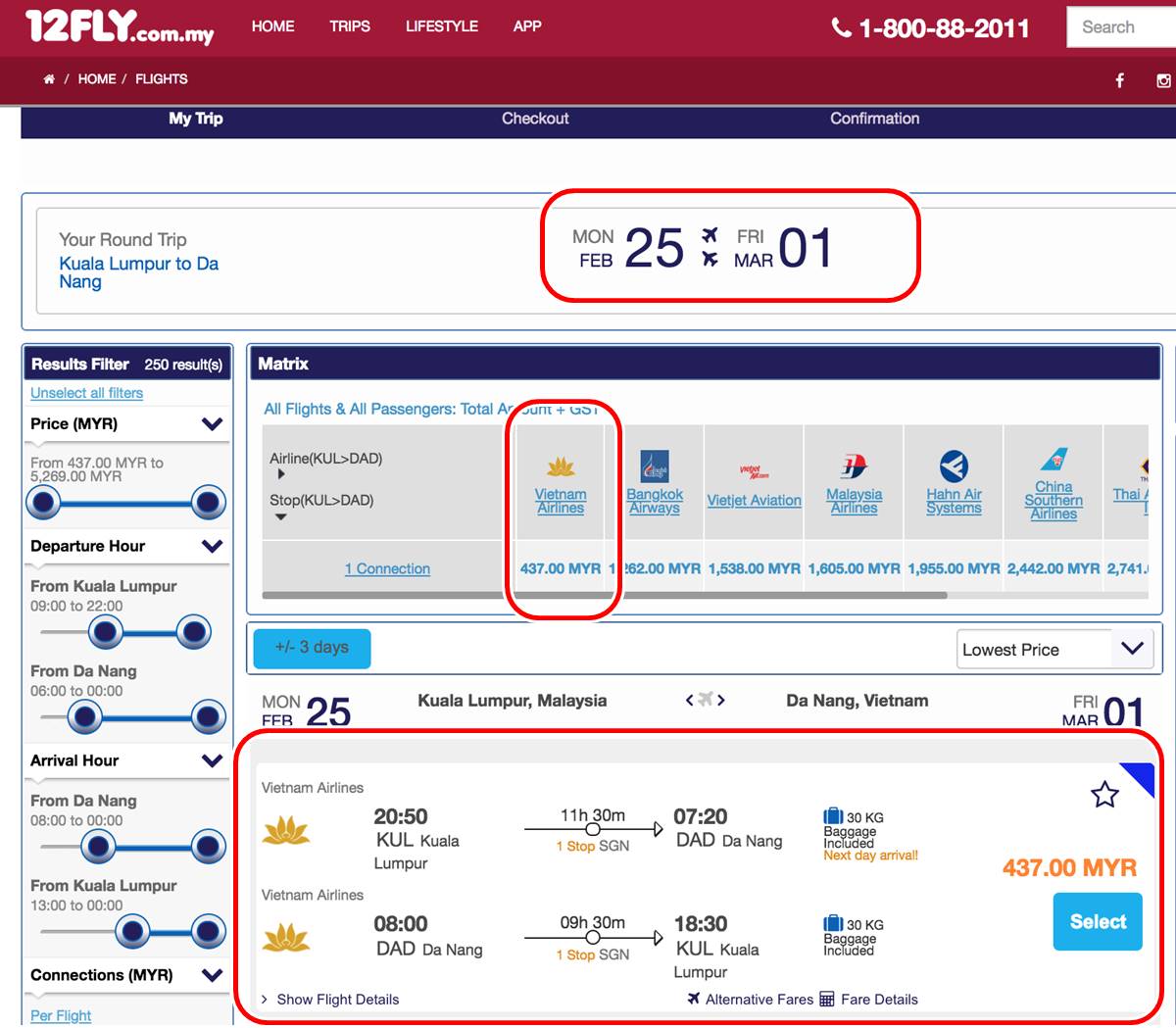The image size is (1176, 1028).
Task: Select the My Trip step tab
Action: click(196, 119)
